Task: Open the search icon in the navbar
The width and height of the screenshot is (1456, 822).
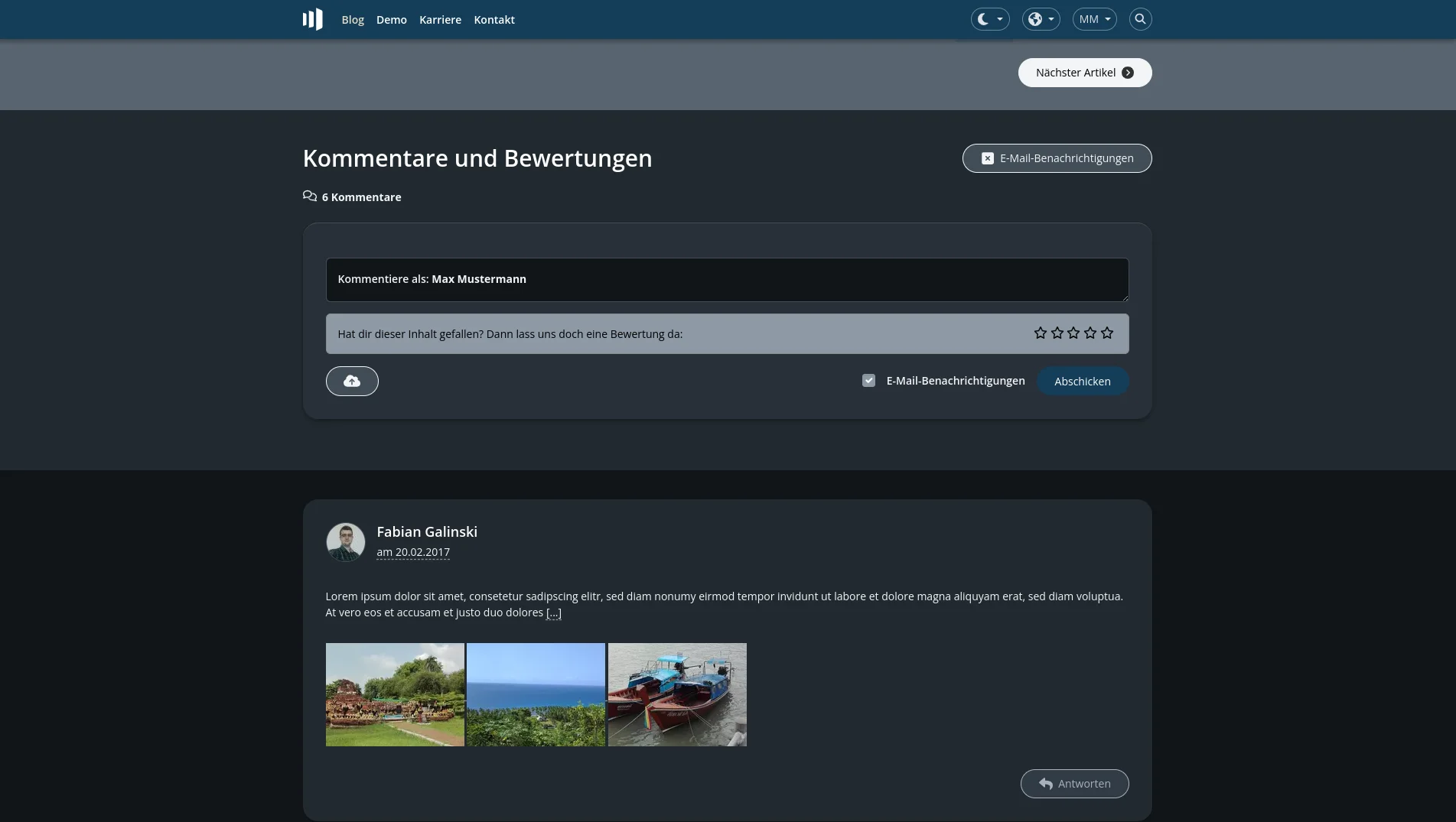Action: (x=1140, y=18)
